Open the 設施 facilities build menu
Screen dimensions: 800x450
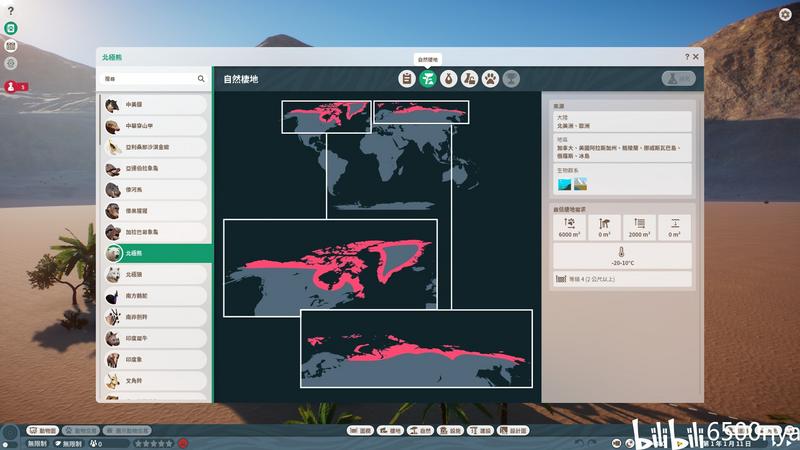[x=451, y=431]
